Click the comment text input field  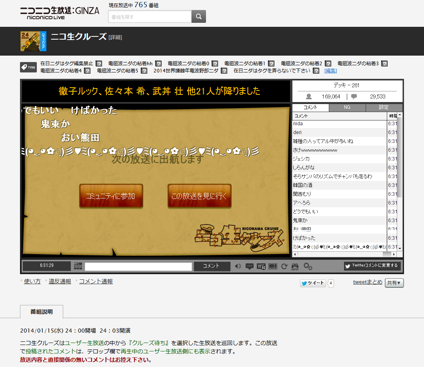click(138, 266)
